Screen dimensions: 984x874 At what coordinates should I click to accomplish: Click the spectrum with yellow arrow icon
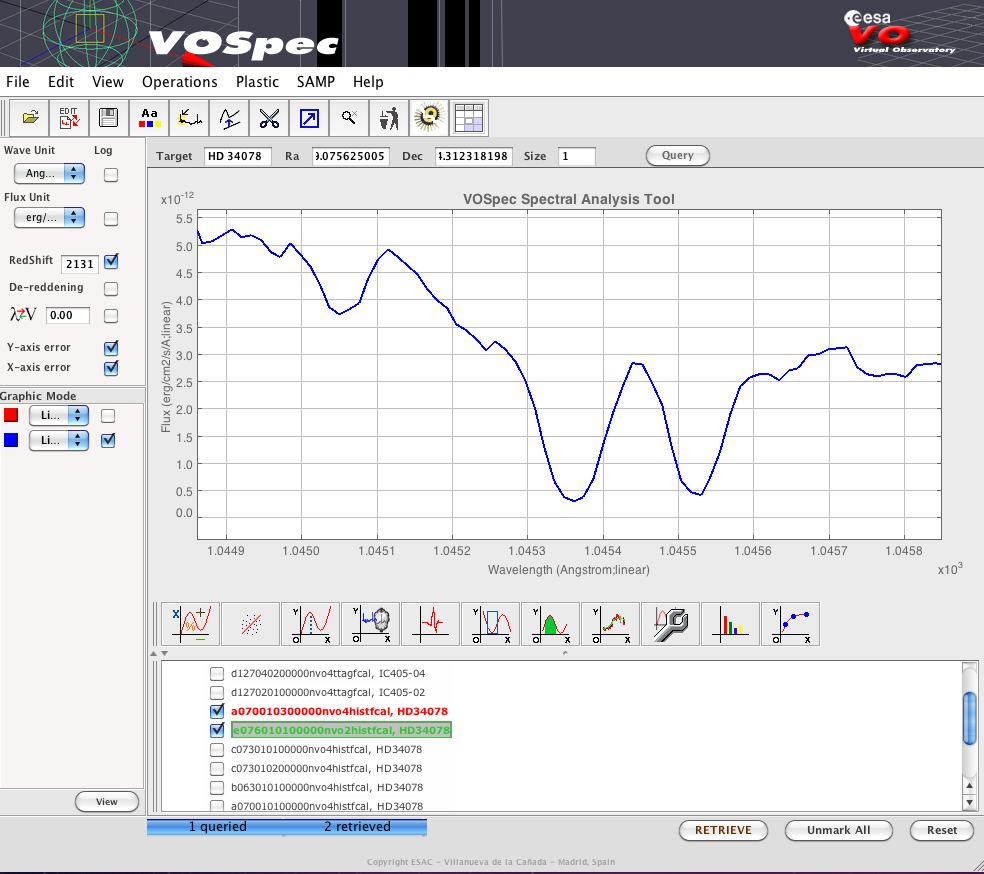point(189,118)
